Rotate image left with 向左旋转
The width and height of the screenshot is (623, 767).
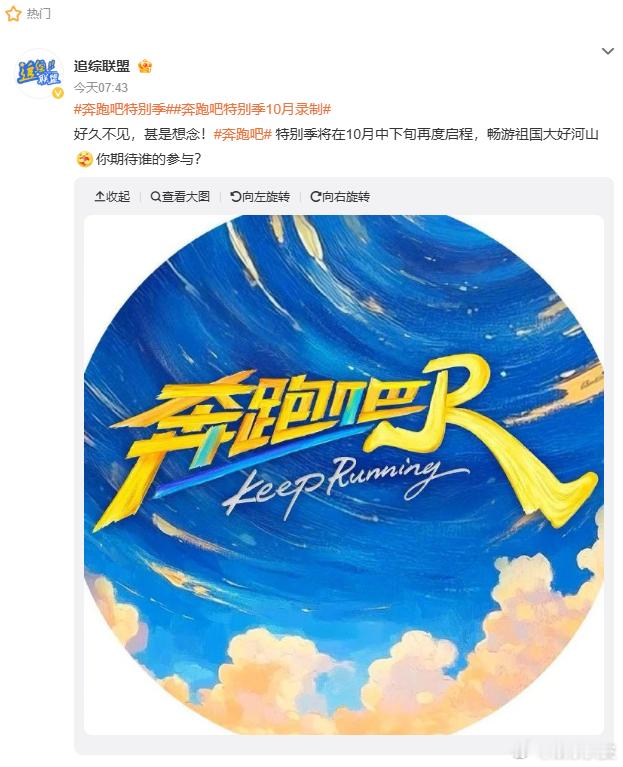pos(260,197)
